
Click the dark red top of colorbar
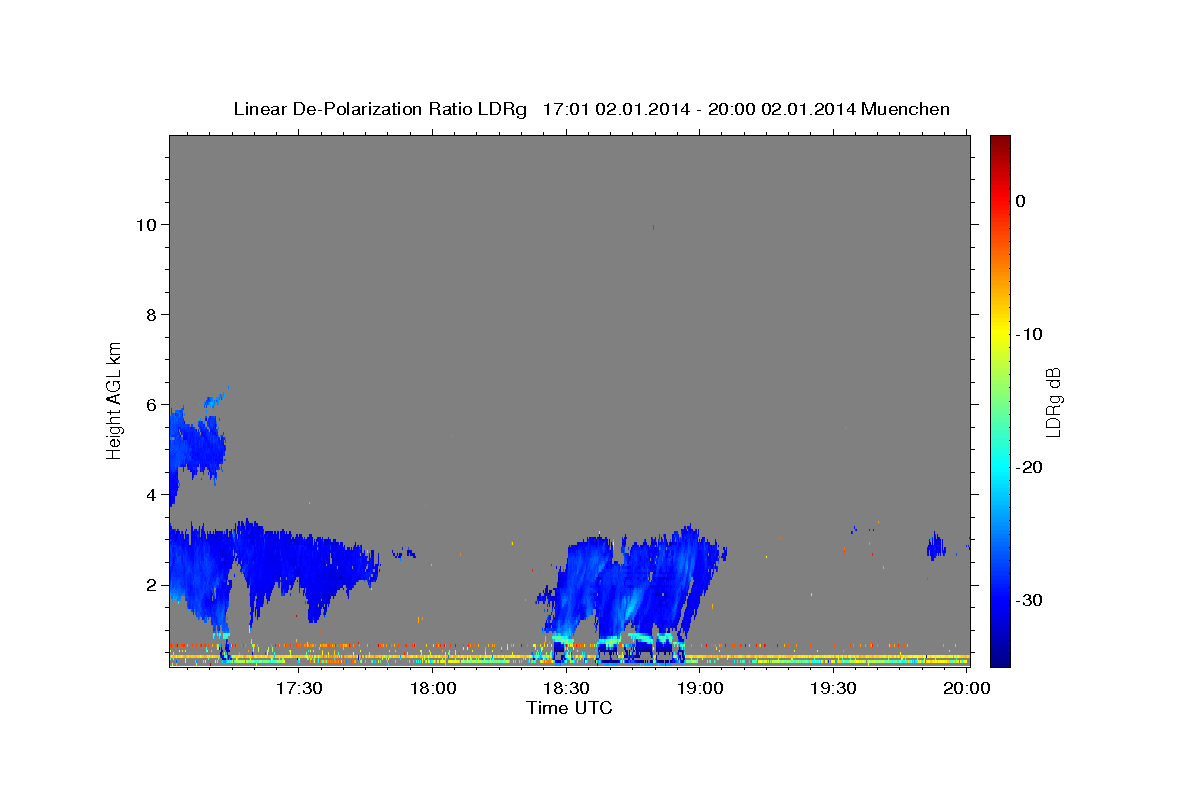coord(1000,145)
